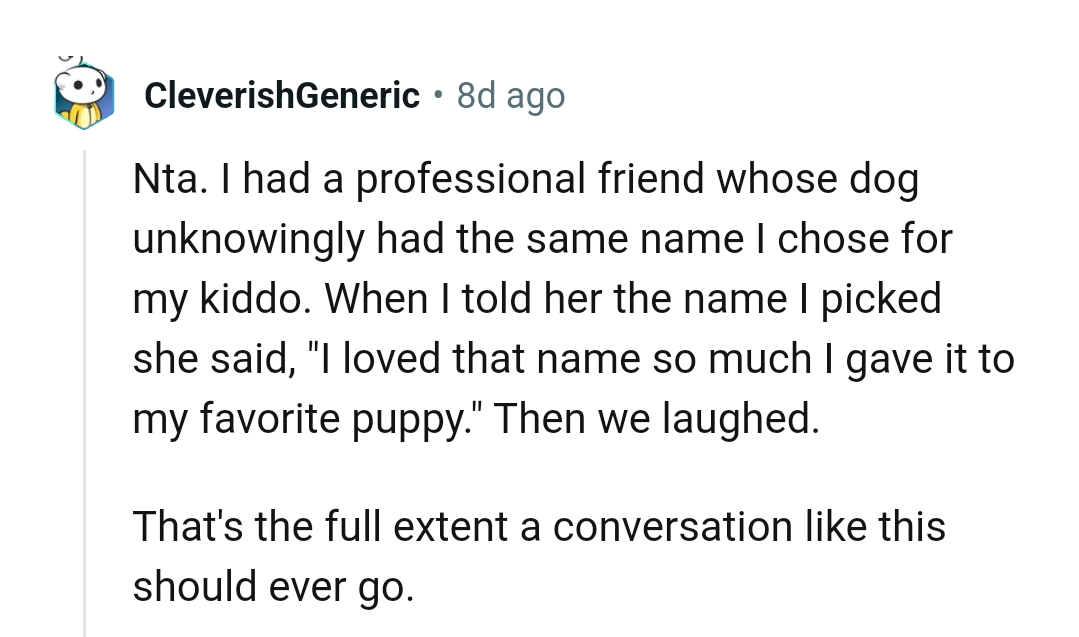The image size is (1079, 637).
Task: Click the "8d ago" comment timestamp
Action: [x=510, y=96]
